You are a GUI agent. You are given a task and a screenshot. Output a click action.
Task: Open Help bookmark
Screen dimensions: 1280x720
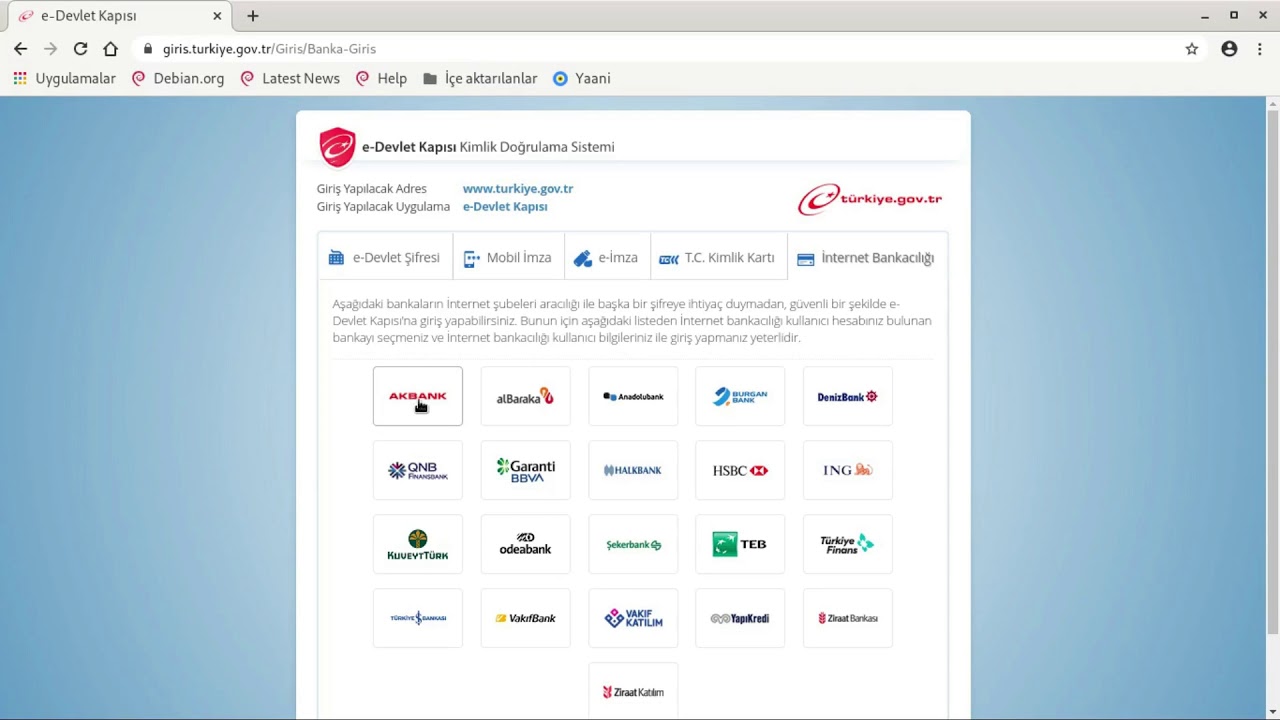point(381,78)
